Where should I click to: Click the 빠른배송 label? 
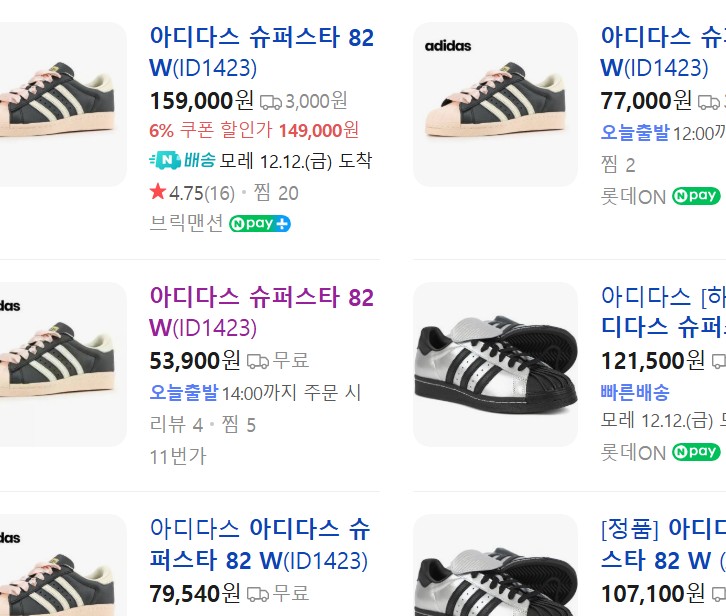635,392
